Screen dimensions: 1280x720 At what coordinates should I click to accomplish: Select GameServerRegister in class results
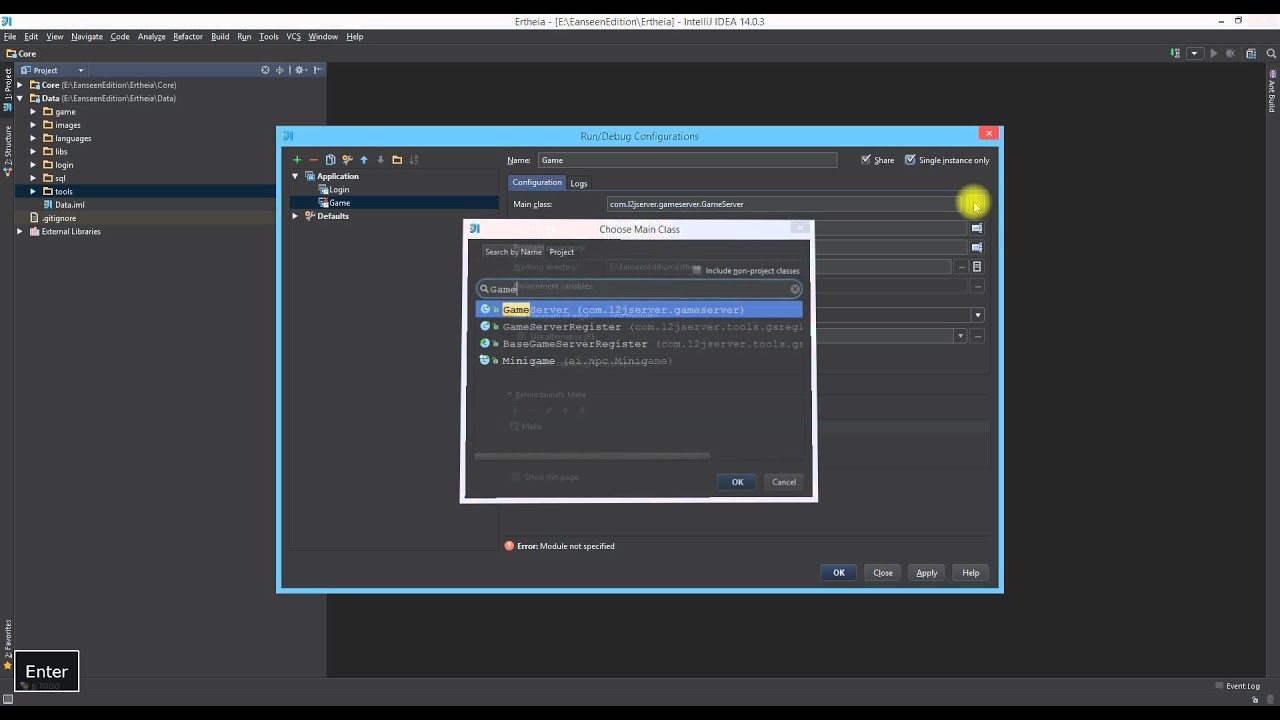639,327
